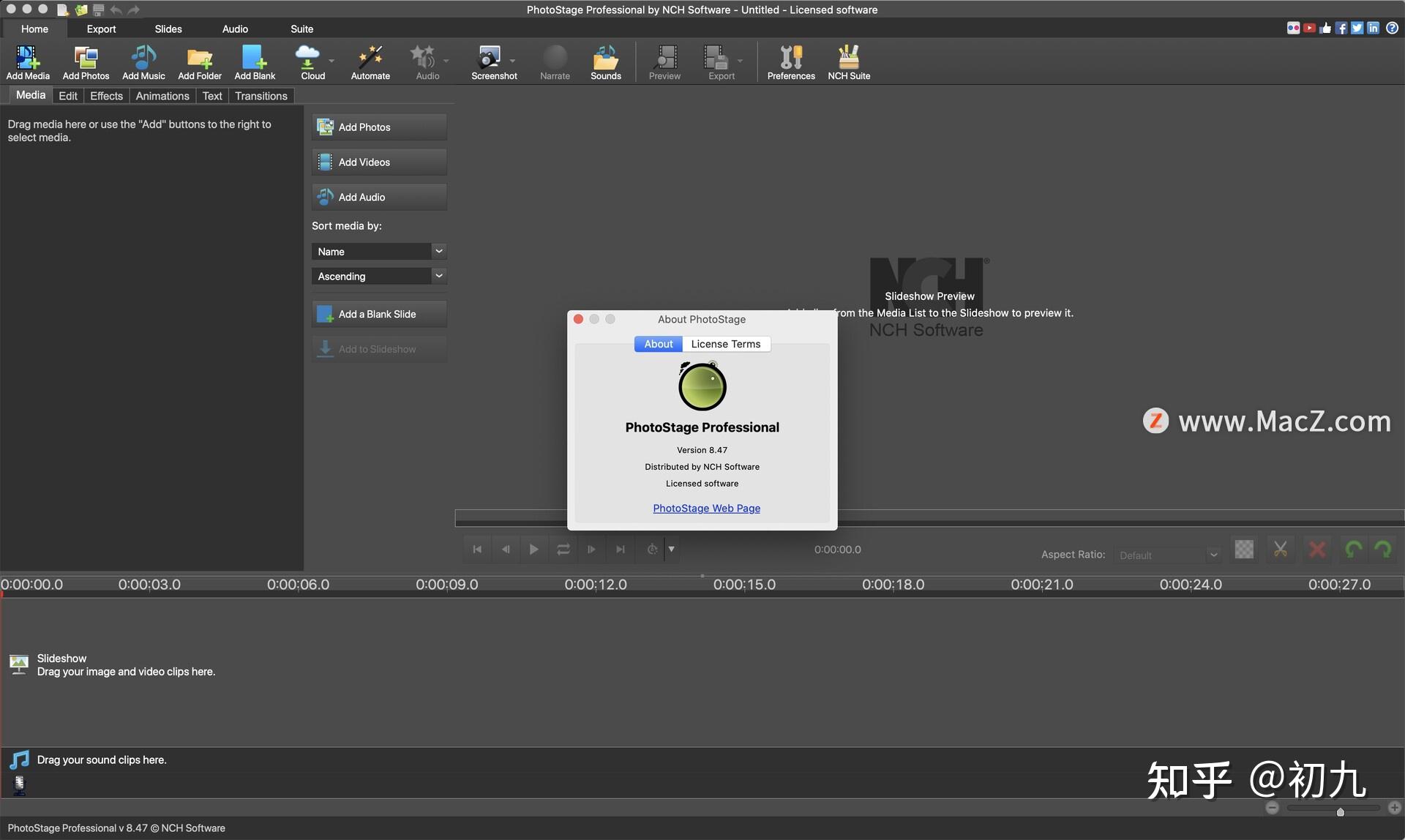Toggle the loop playback button
This screenshot has height=840, width=1405.
tap(563, 550)
